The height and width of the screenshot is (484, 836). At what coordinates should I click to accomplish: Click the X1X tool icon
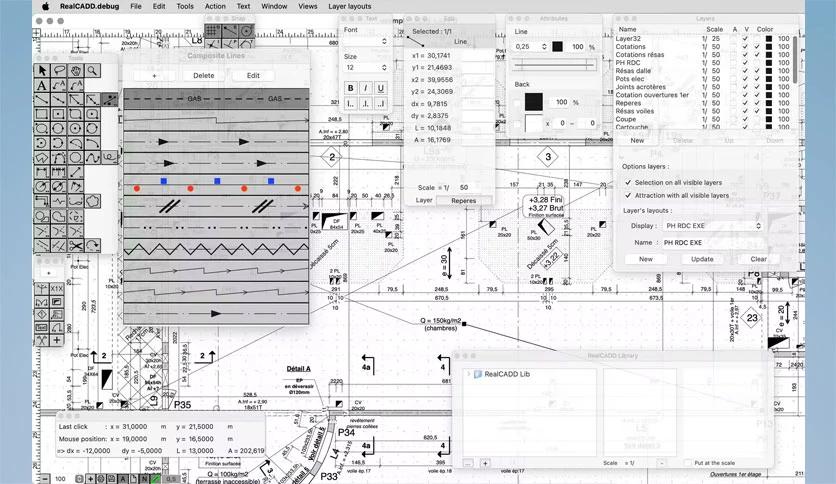coord(57,288)
